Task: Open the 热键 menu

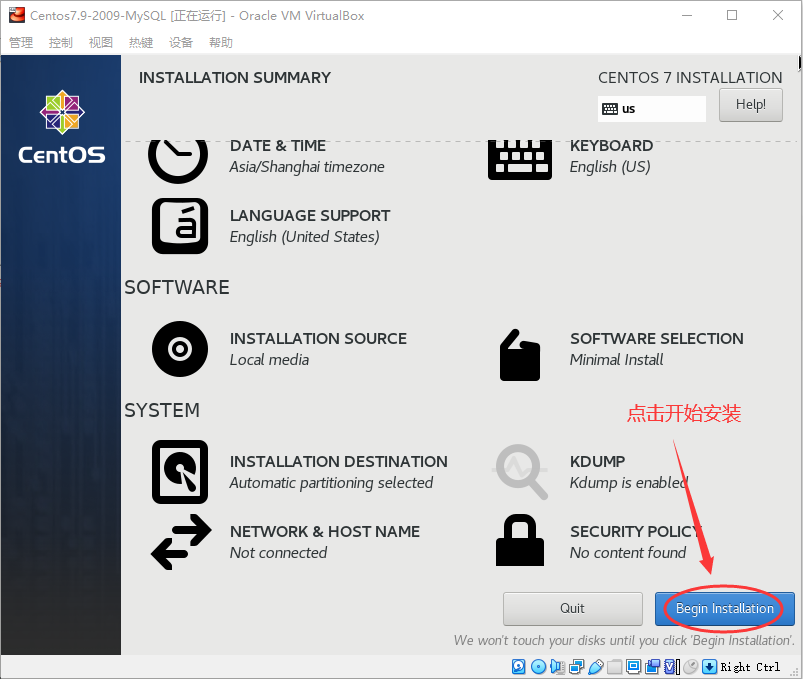Action: pyautogui.click(x=141, y=43)
